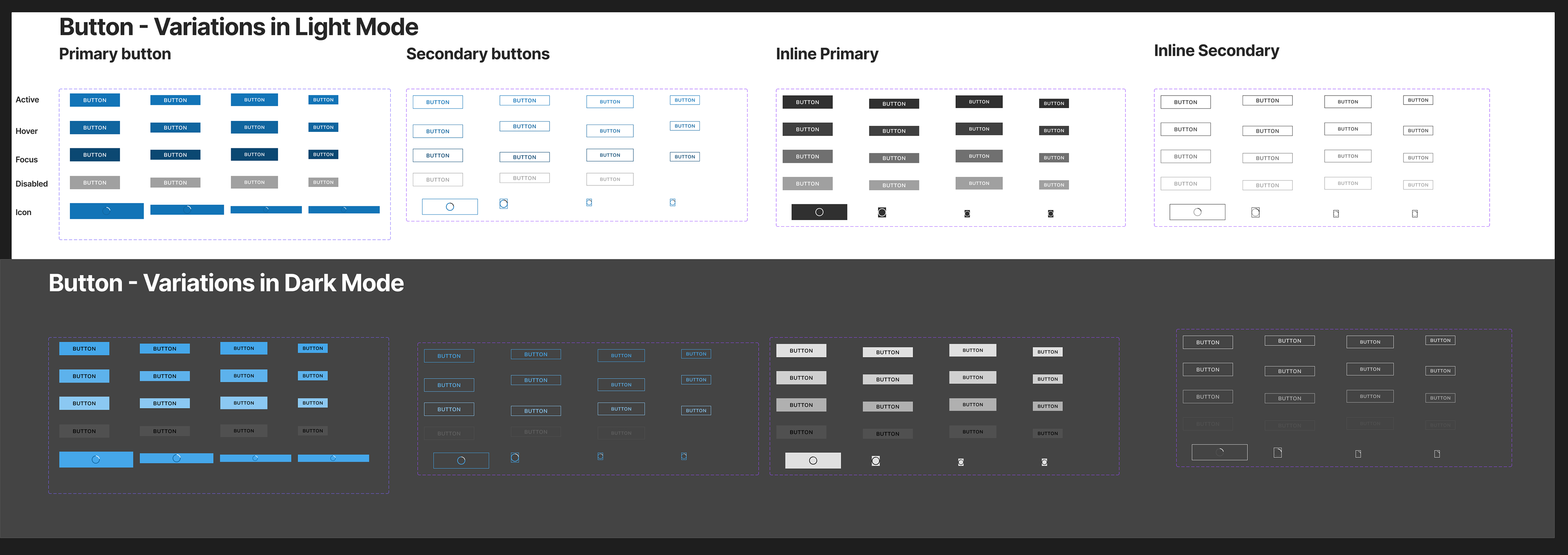Screen dimensions: 1568x555
Task: Click 'Button - Variations in Dark Mode' title
Action: point(226,283)
